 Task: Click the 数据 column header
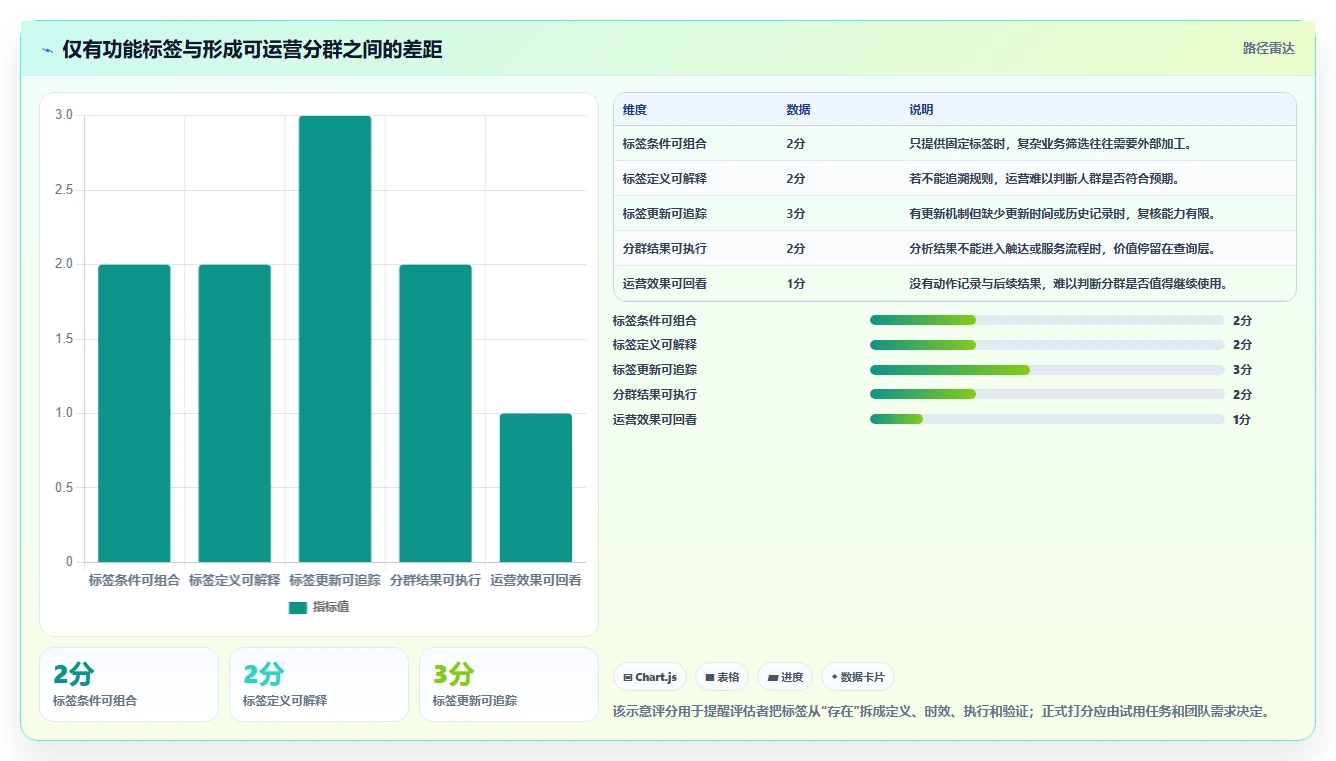(799, 110)
